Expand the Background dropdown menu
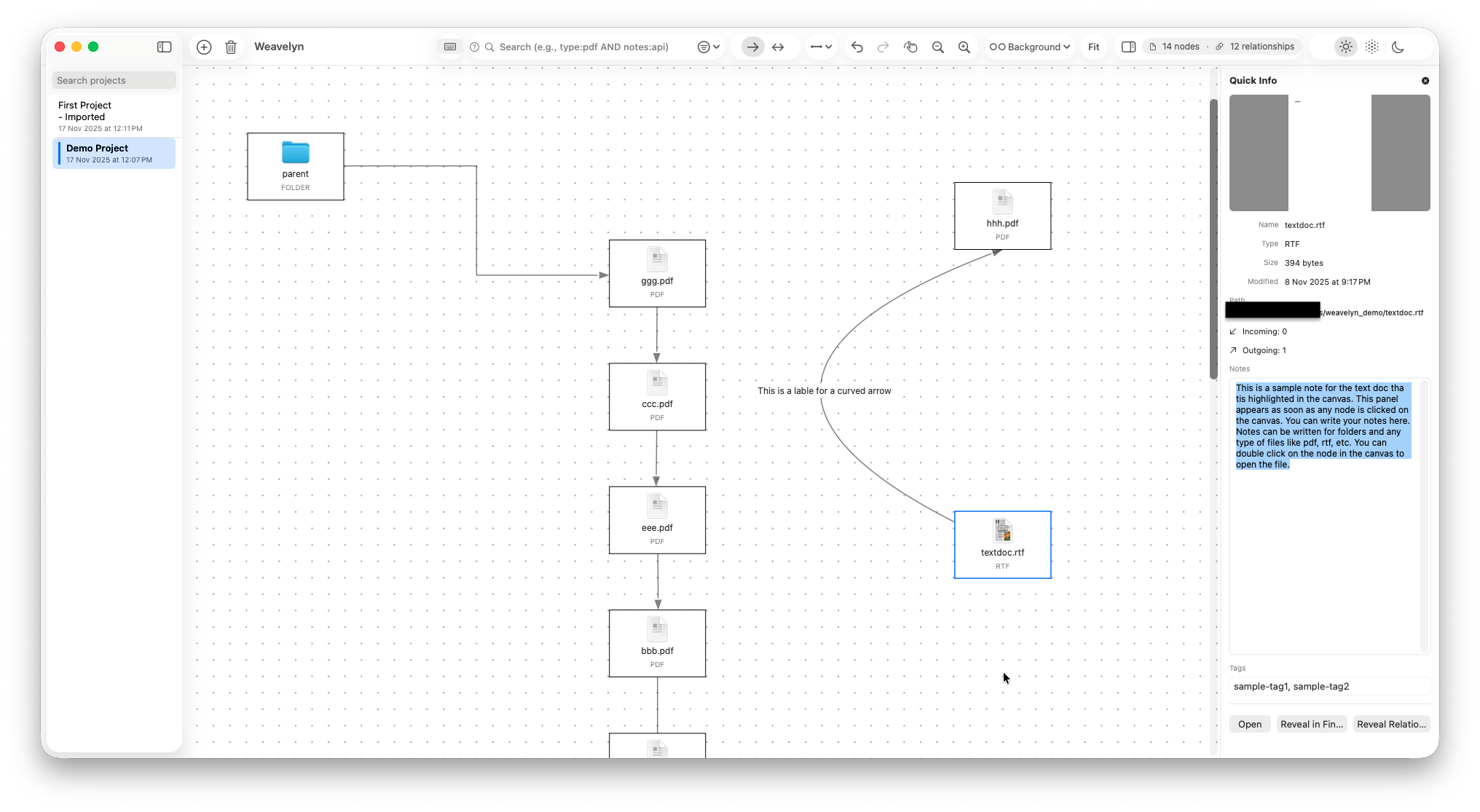 pyautogui.click(x=1030, y=47)
